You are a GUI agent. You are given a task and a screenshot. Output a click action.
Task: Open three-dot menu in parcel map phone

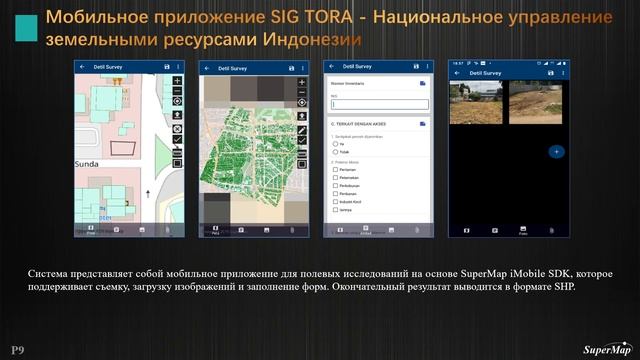pos(303,69)
